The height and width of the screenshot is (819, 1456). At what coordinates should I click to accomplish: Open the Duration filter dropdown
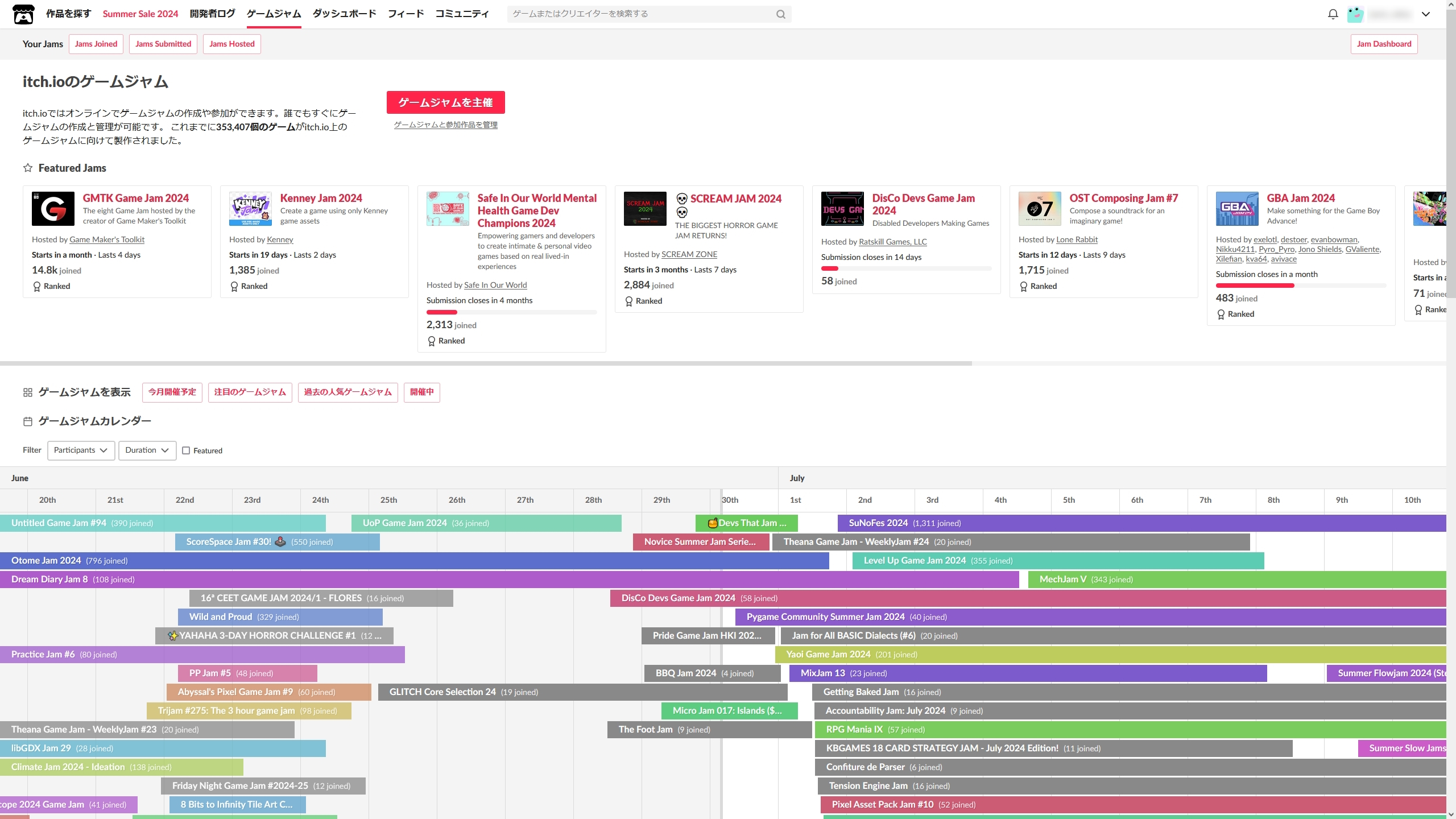coord(147,450)
